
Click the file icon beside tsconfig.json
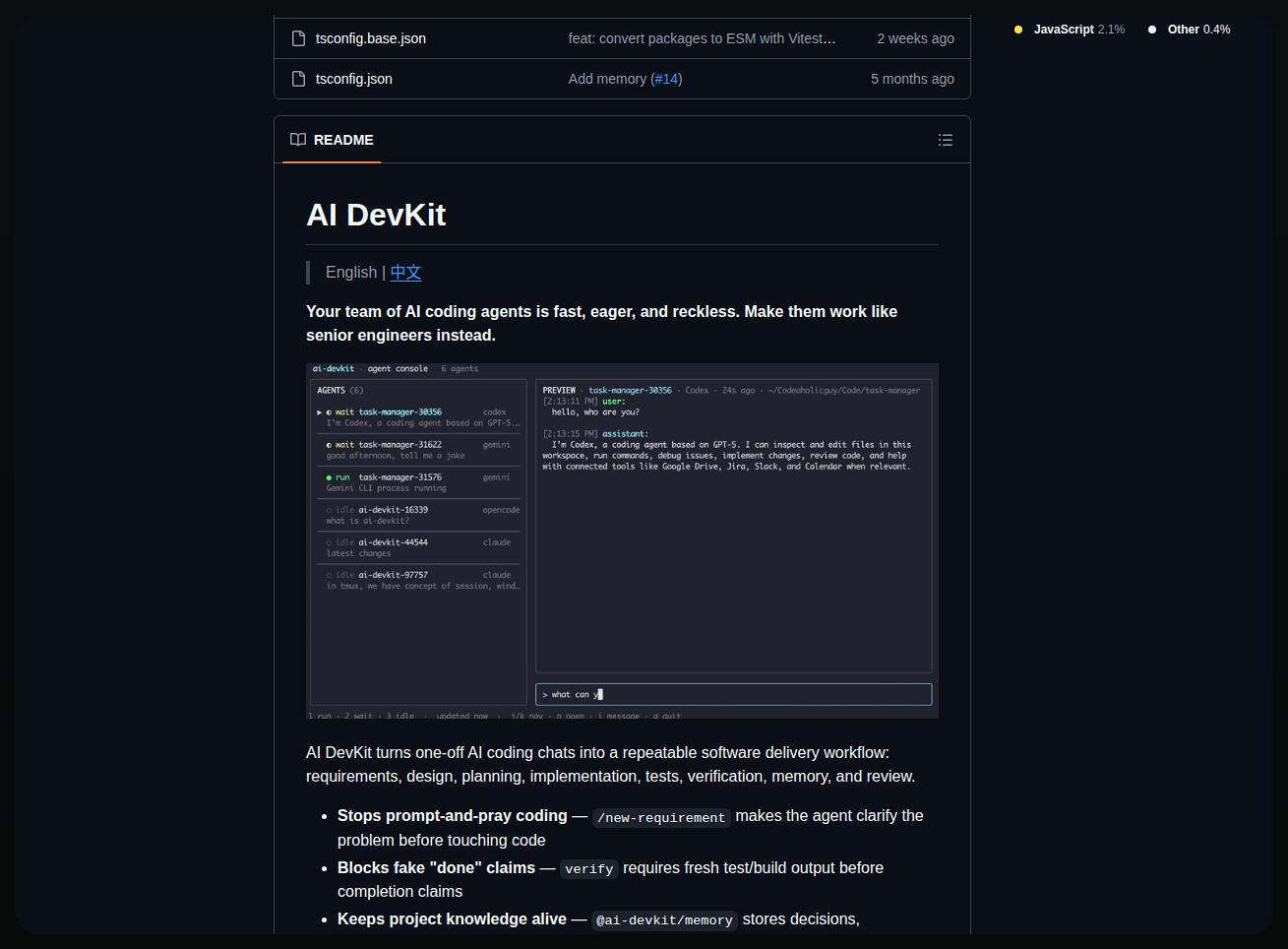coord(298,79)
